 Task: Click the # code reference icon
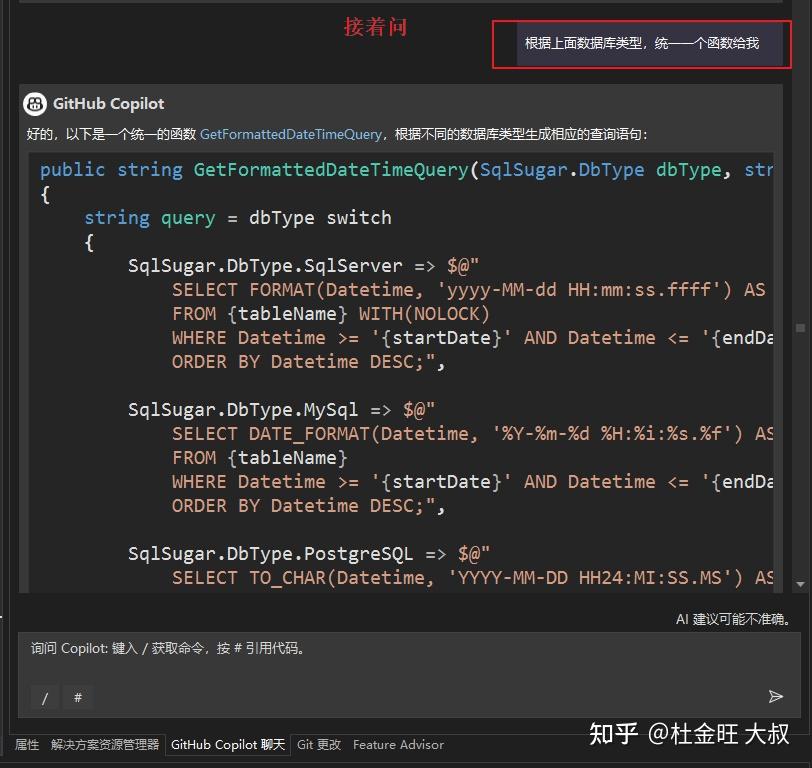(x=78, y=697)
